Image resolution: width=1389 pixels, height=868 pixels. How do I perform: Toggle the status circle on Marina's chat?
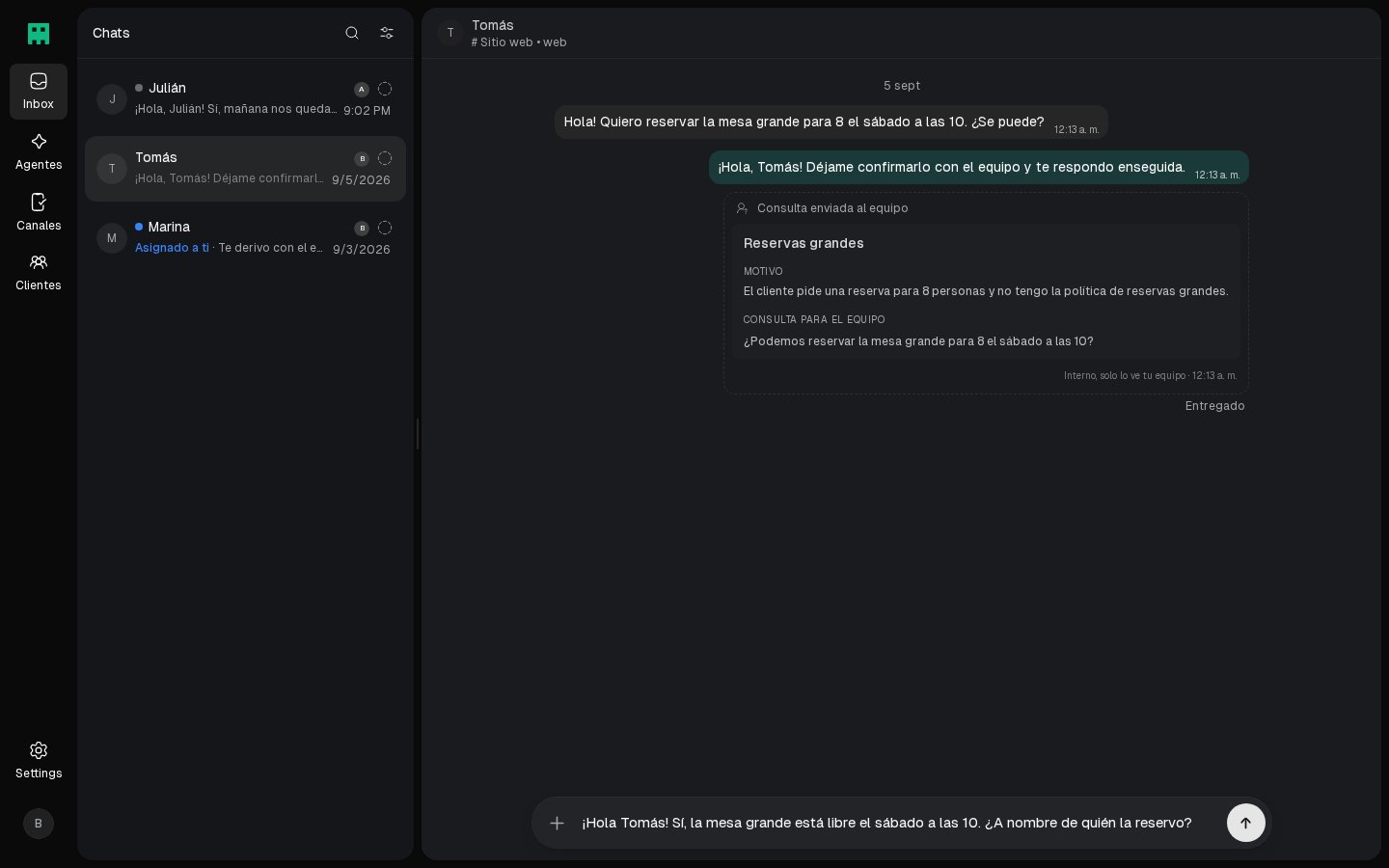[385, 228]
